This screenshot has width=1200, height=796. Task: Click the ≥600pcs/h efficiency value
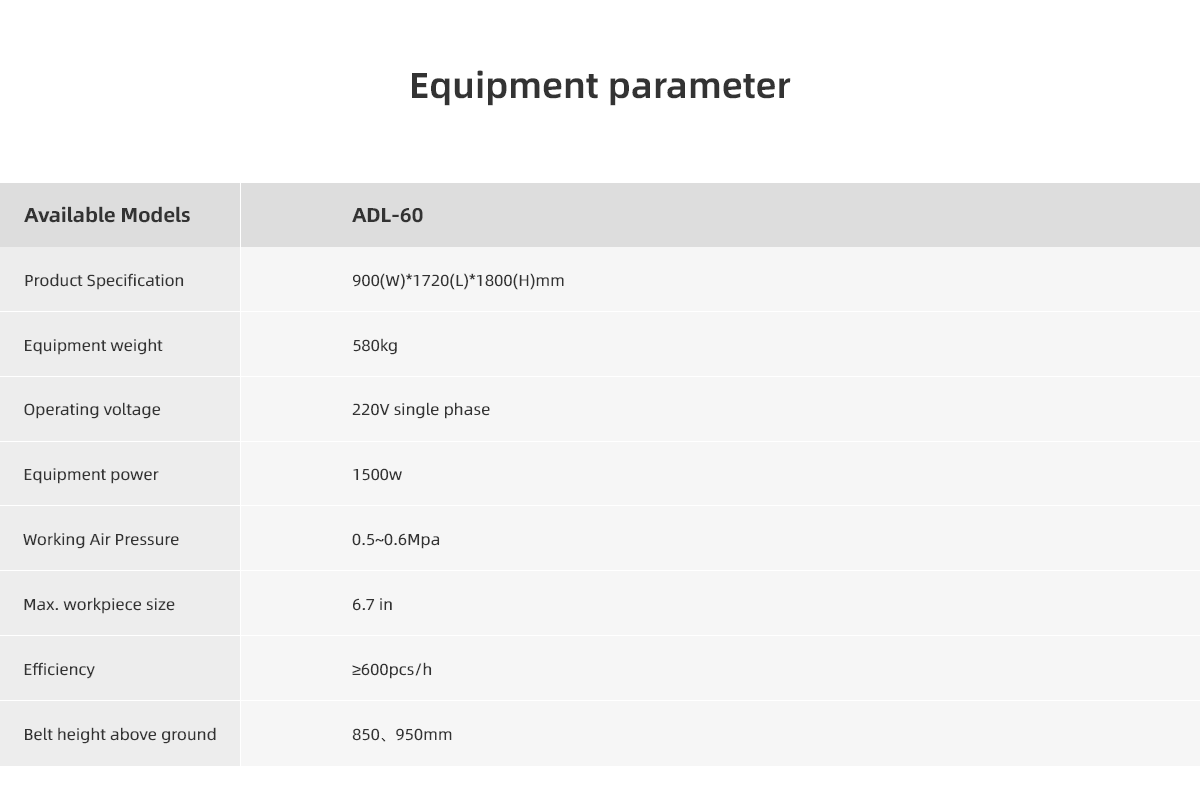point(392,669)
